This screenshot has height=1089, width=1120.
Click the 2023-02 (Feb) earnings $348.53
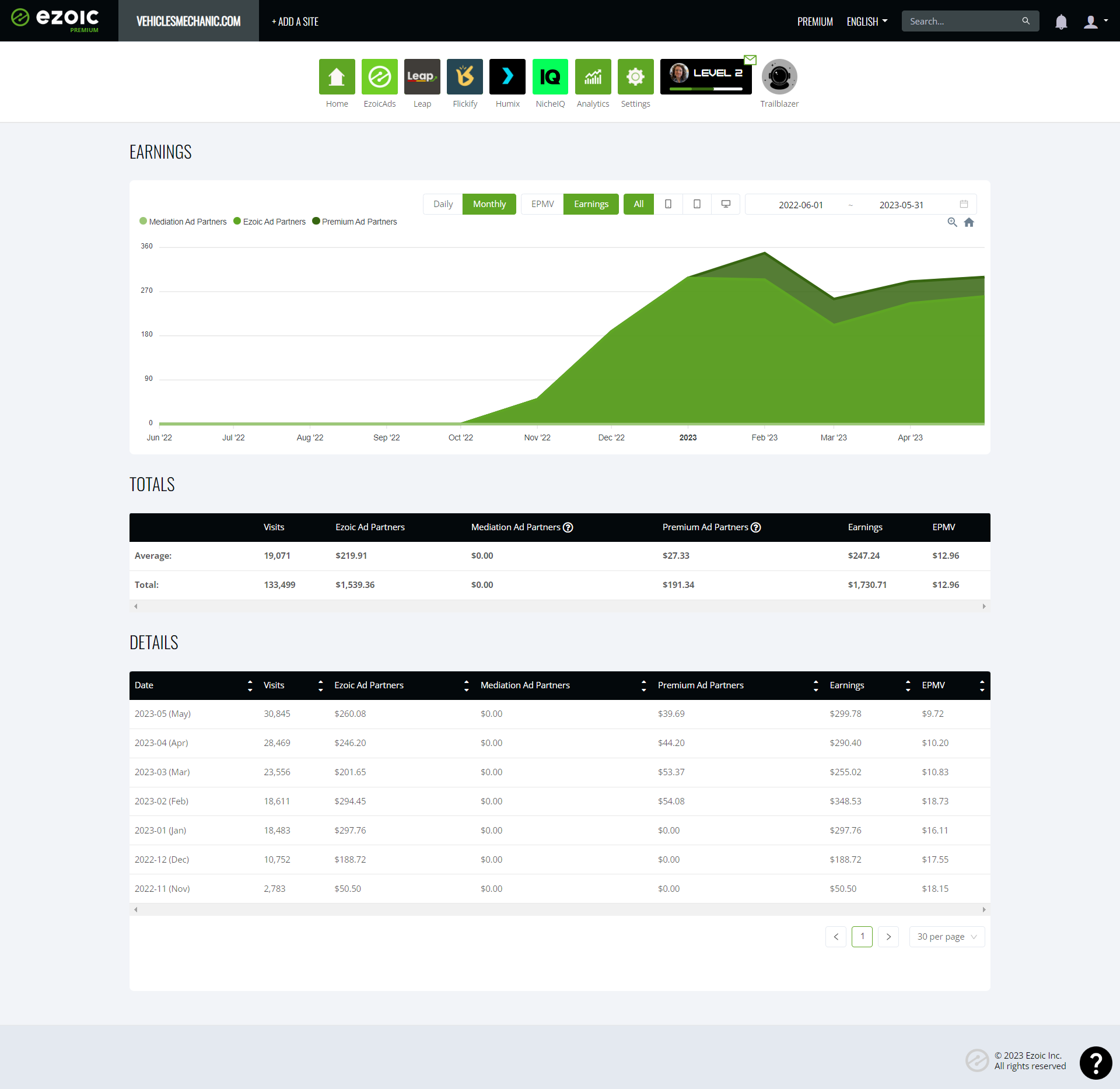[845, 801]
